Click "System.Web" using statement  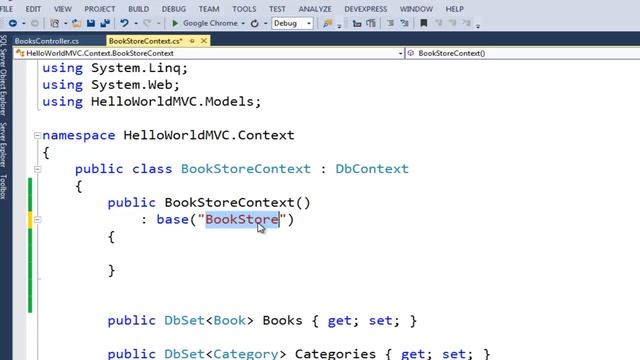pyautogui.click(x=131, y=85)
